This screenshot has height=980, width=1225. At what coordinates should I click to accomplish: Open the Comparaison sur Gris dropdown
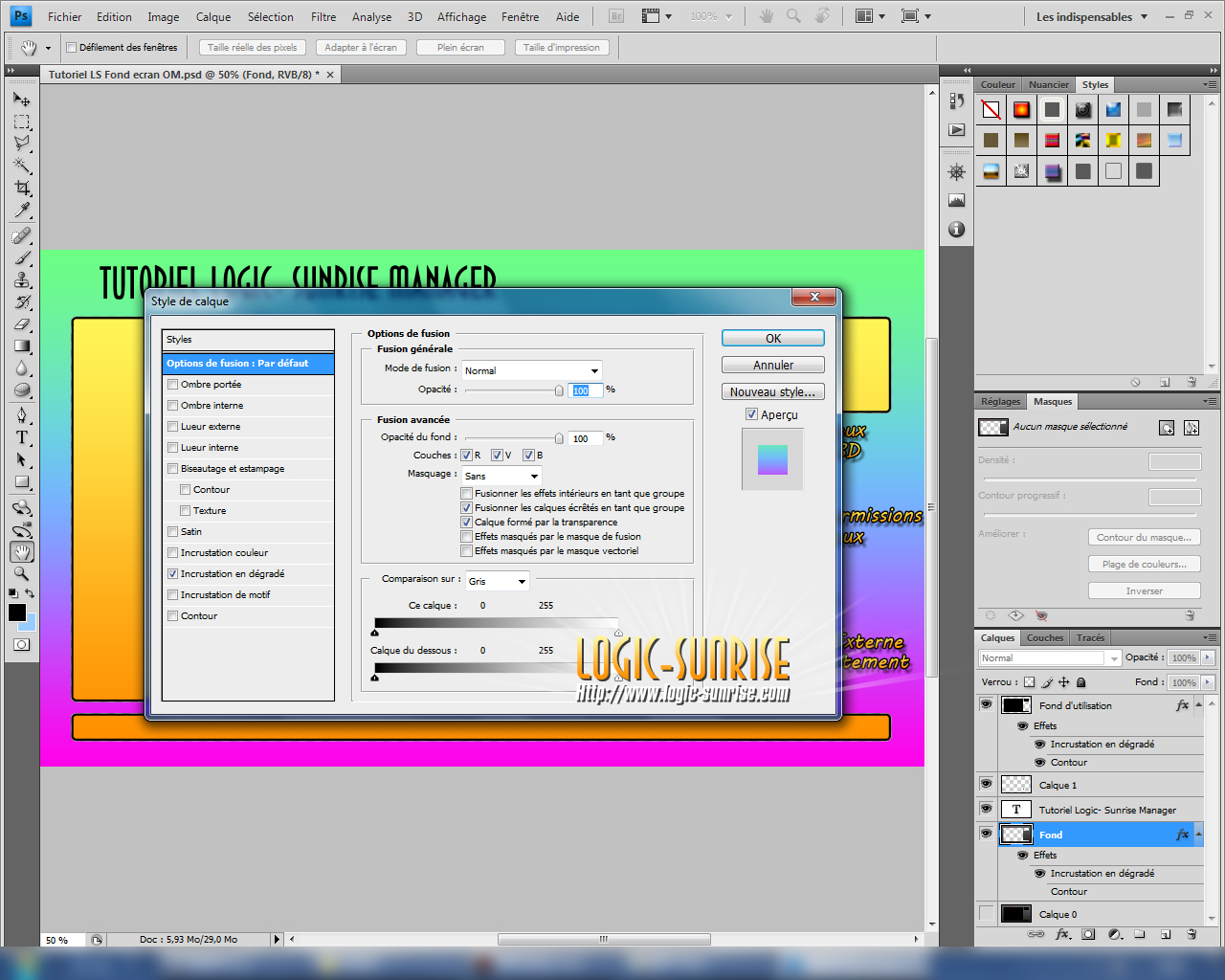pos(497,581)
